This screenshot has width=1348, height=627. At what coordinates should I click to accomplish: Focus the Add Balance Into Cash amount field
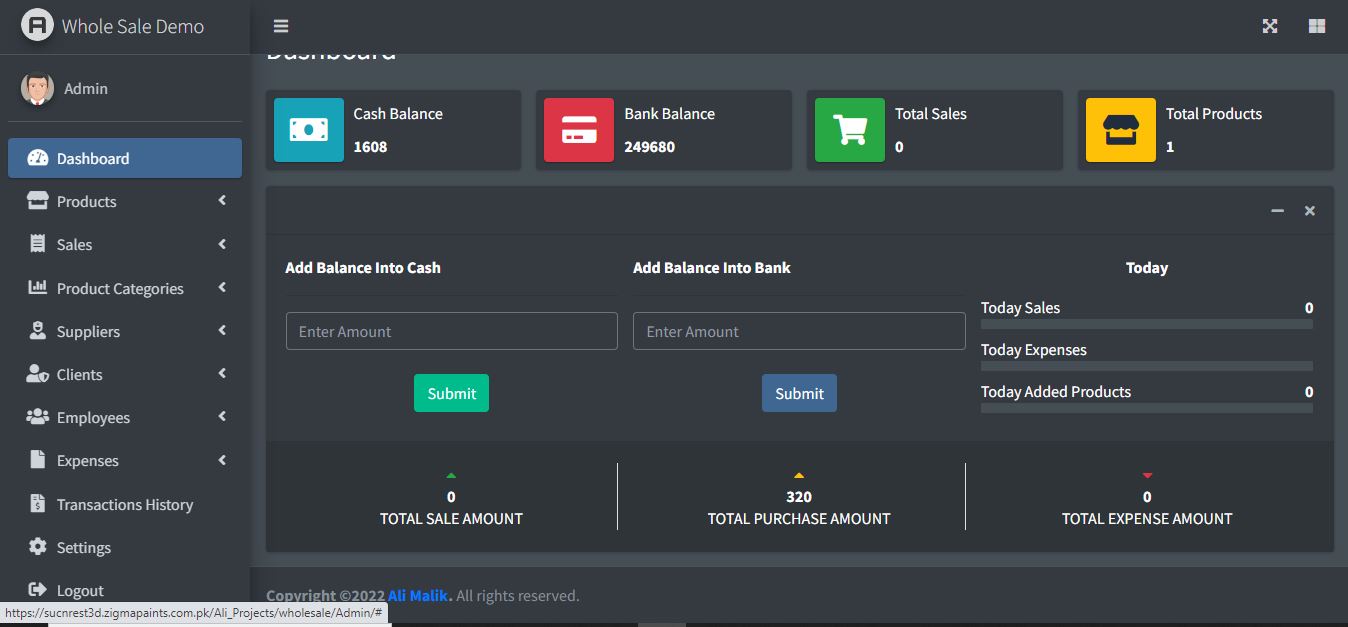point(451,331)
